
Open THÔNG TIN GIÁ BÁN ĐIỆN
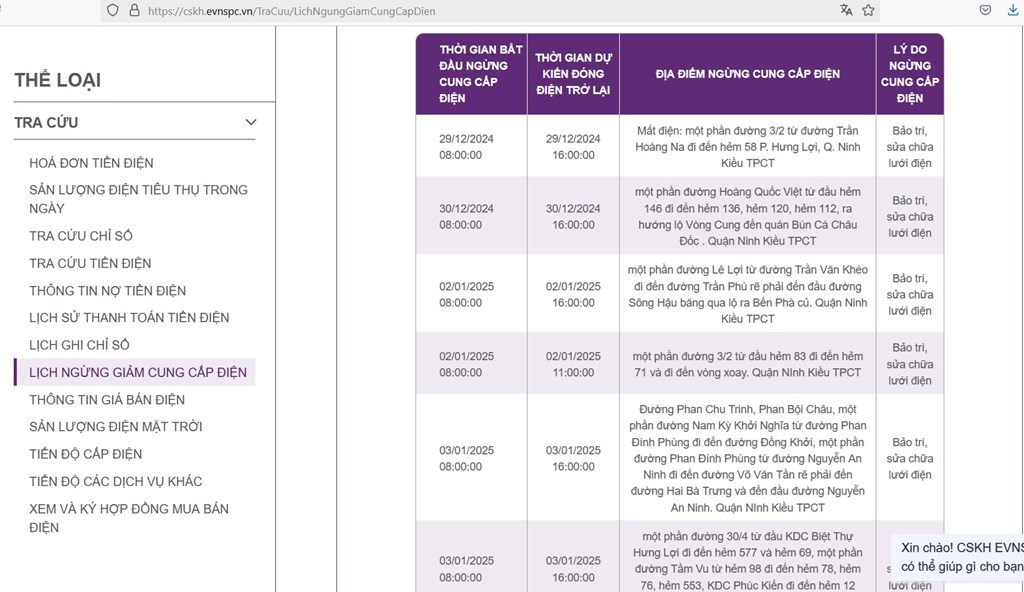pyautogui.click(x=107, y=400)
